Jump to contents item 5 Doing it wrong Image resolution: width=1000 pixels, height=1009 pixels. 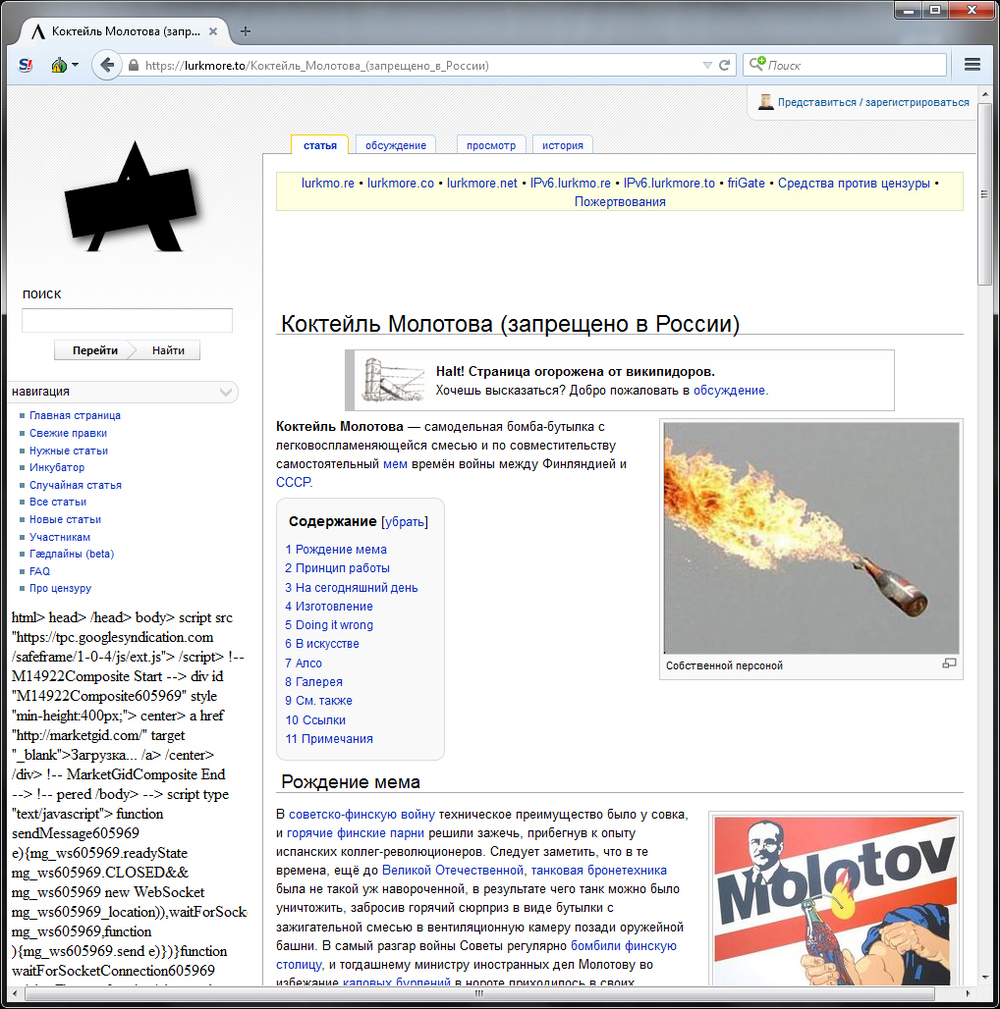click(x=329, y=625)
